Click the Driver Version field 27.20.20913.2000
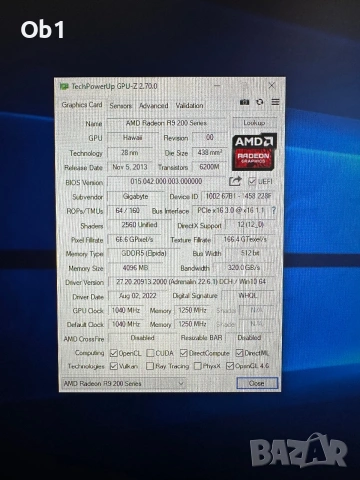 [x=191, y=282]
